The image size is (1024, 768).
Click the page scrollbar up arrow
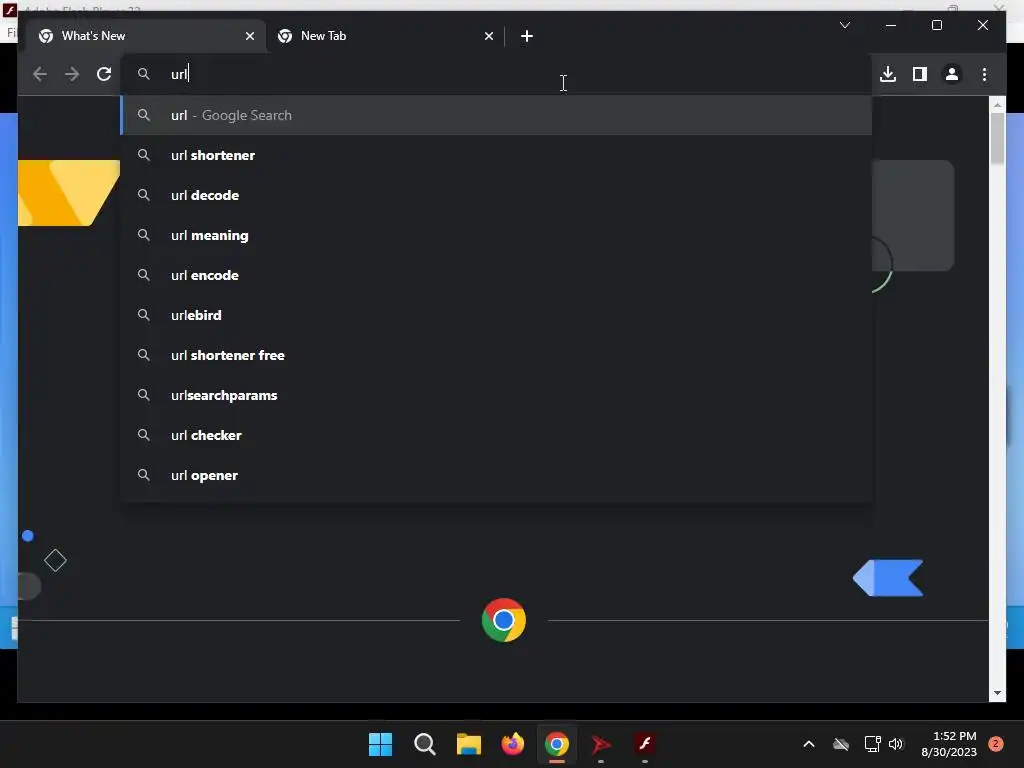997,104
